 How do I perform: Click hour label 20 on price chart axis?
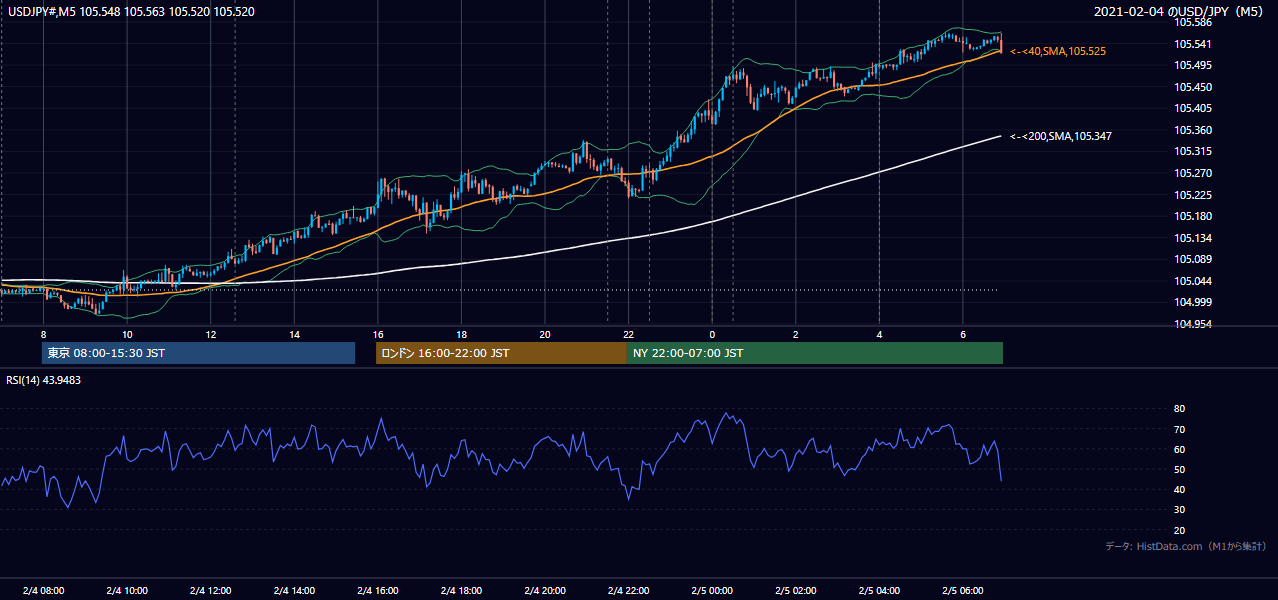click(545, 334)
